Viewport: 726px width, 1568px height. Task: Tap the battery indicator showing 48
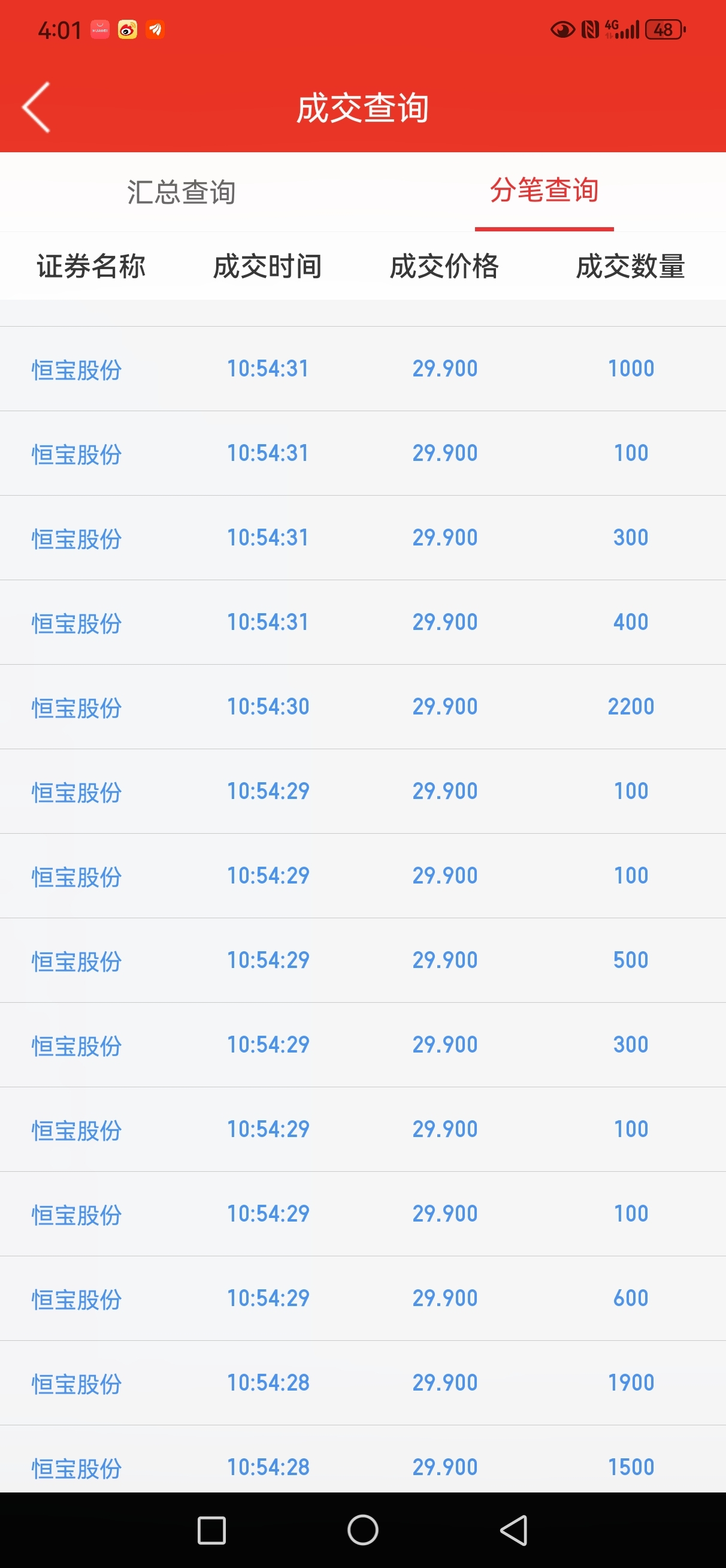click(x=665, y=29)
